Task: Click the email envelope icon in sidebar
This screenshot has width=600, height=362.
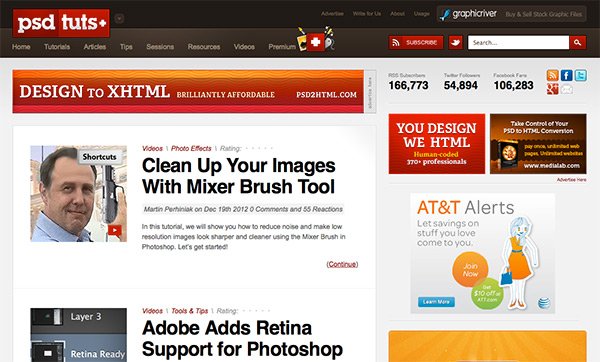Action: (567, 90)
